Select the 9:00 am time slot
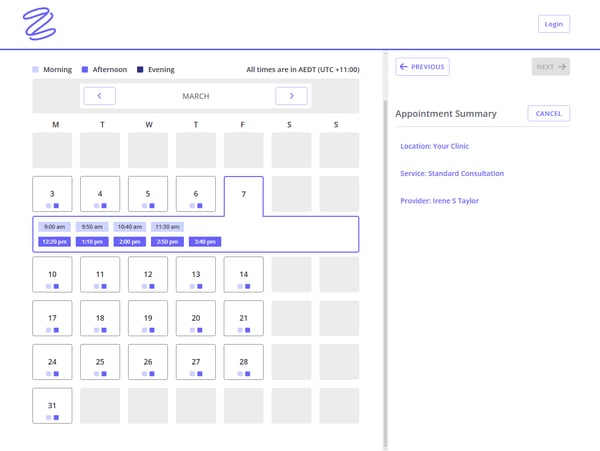Image resolution: width=600 pixels, height=451 pixels. [x=54, y=227]
